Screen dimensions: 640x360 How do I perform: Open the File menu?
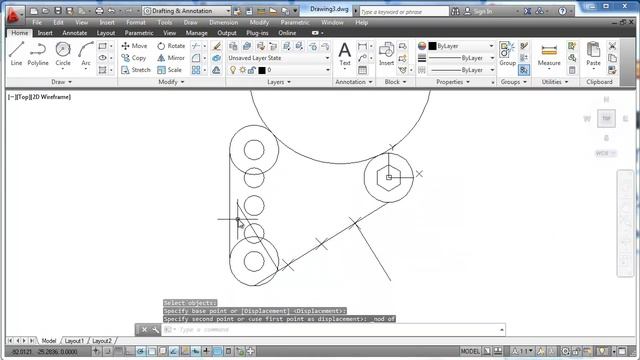click(37, 22)
